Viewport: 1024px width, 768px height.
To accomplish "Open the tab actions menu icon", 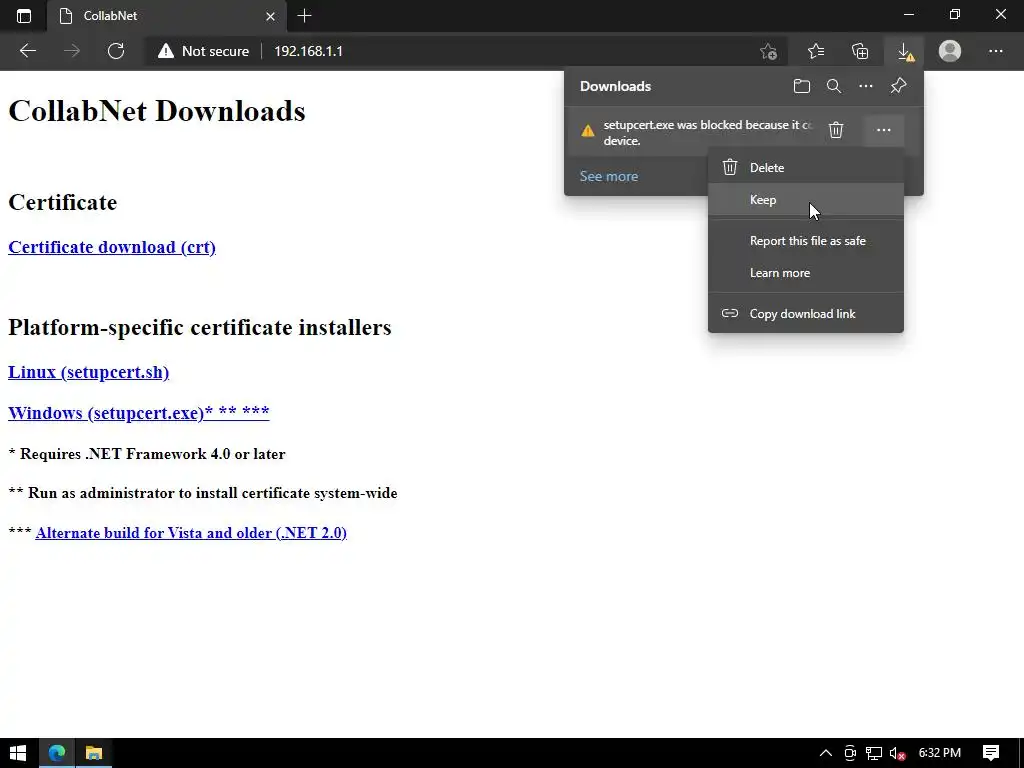I will point(24,16).
